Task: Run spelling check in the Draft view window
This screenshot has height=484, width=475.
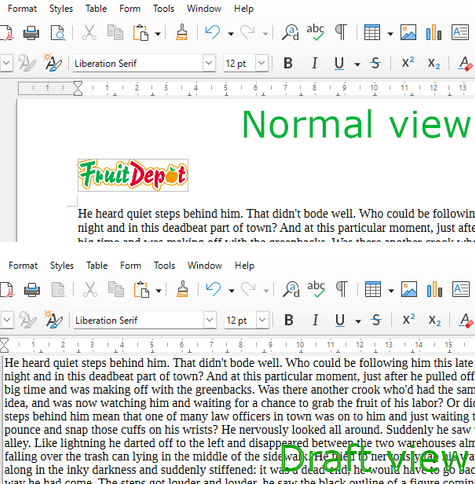Action: click(316, 289)
